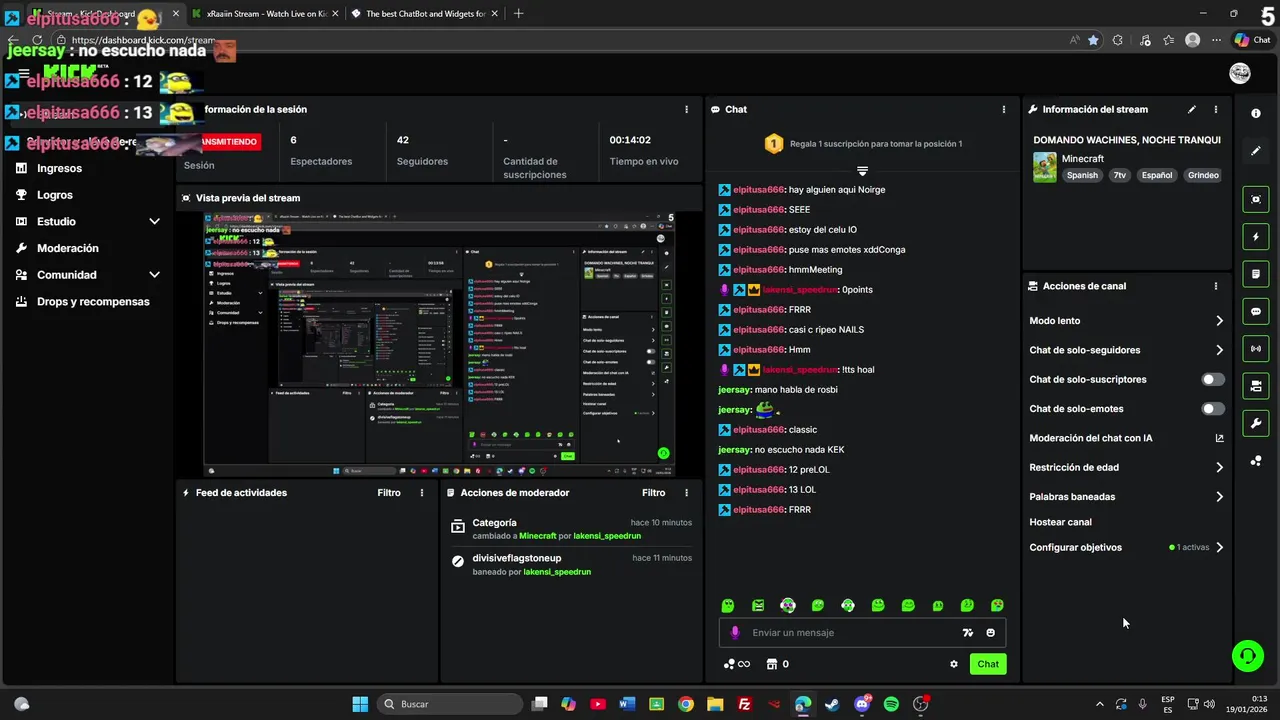Screen dimensions: 1280x720
Task: Toggle the stream preview widget icon
Action: 1256,199
